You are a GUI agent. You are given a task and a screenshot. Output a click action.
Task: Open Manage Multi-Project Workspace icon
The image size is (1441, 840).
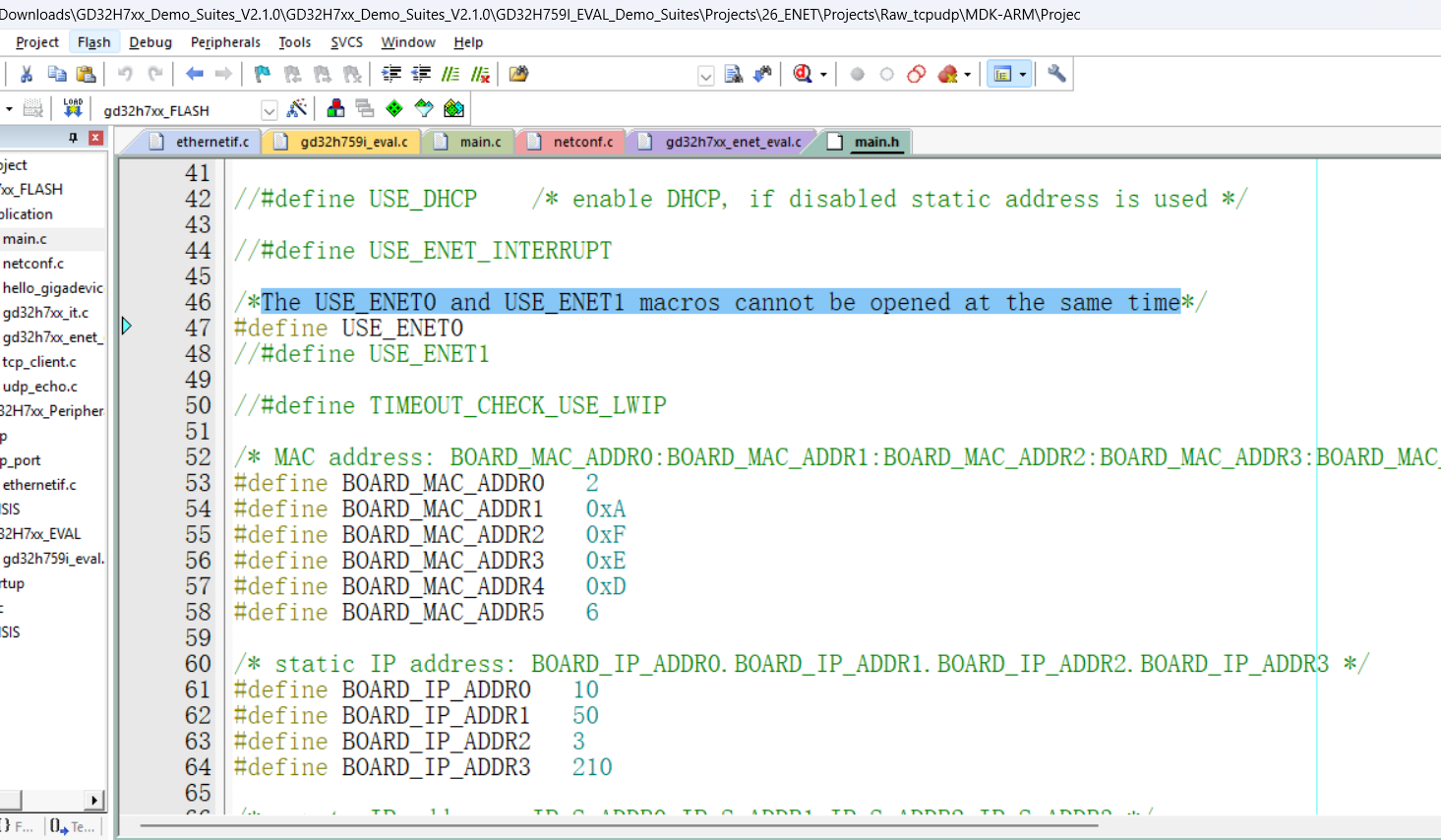[365, 108]
